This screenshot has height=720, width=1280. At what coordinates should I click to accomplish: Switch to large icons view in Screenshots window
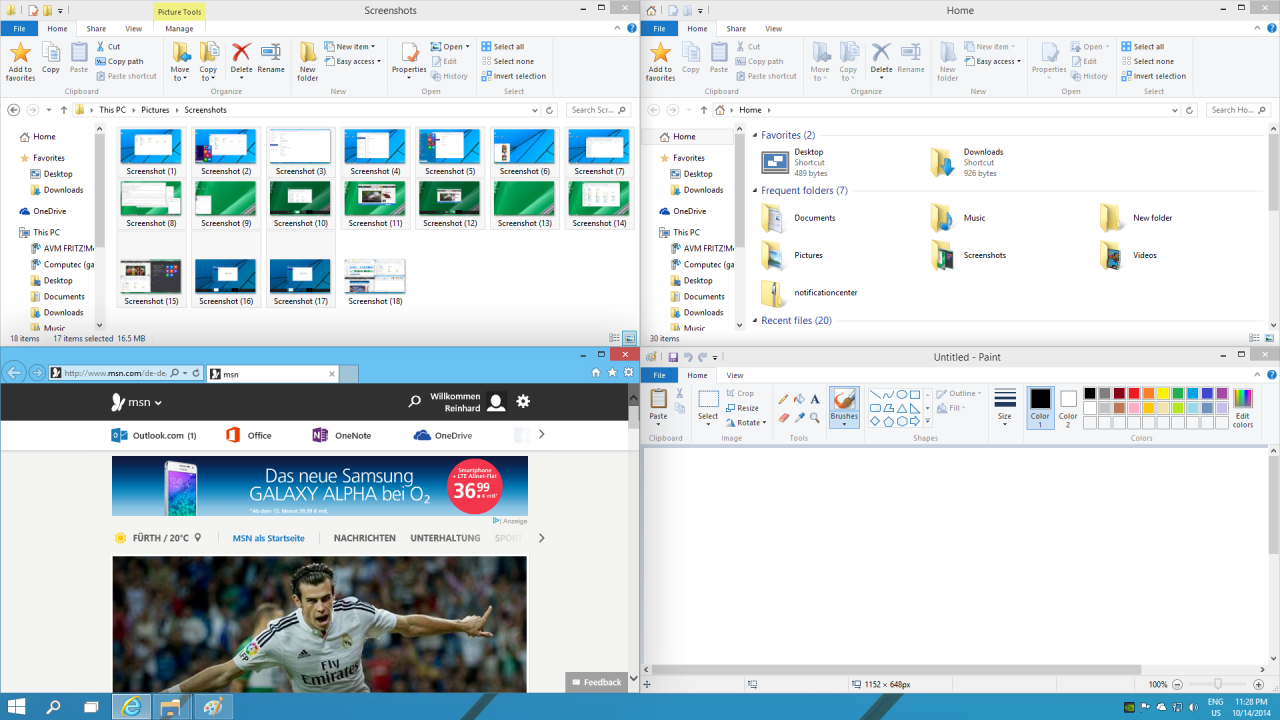point(630,339)
